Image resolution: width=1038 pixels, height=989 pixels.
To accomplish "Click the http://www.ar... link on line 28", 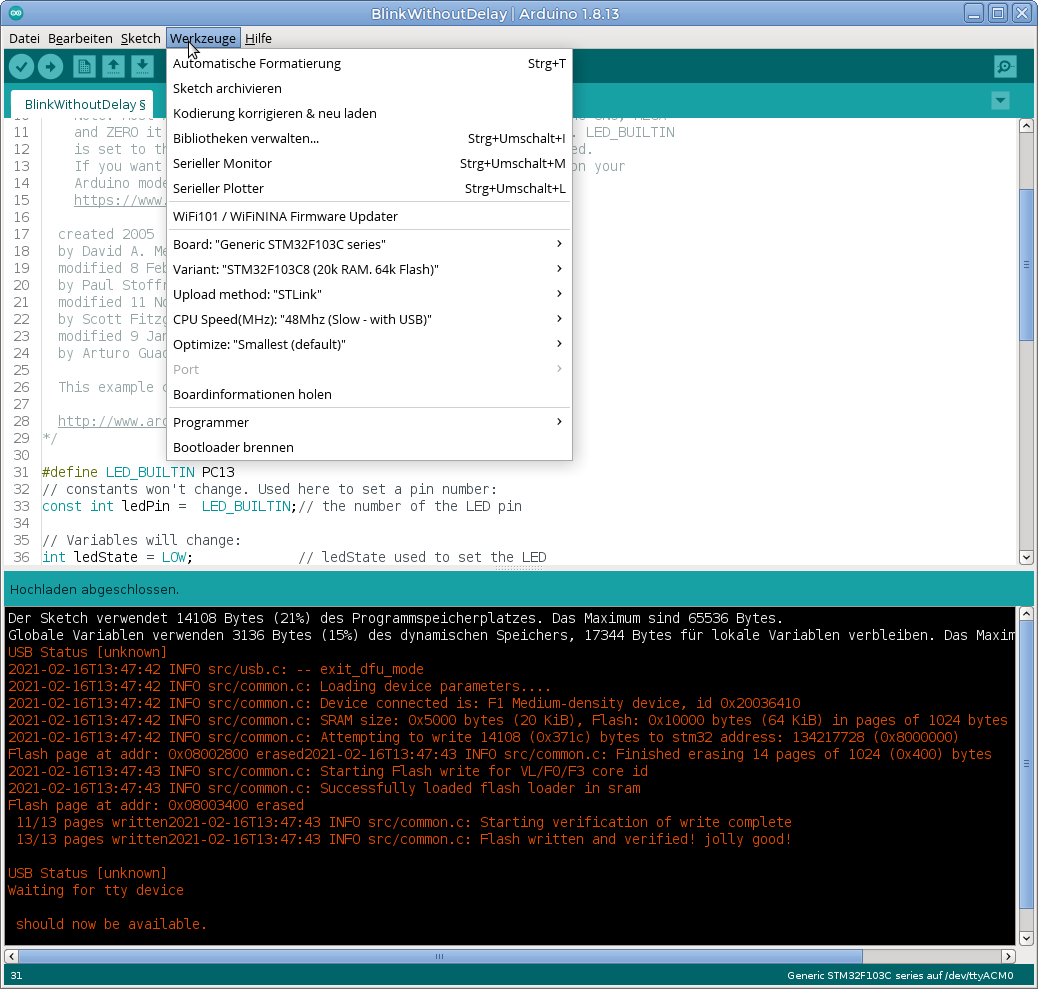I will tap(112, 421).
